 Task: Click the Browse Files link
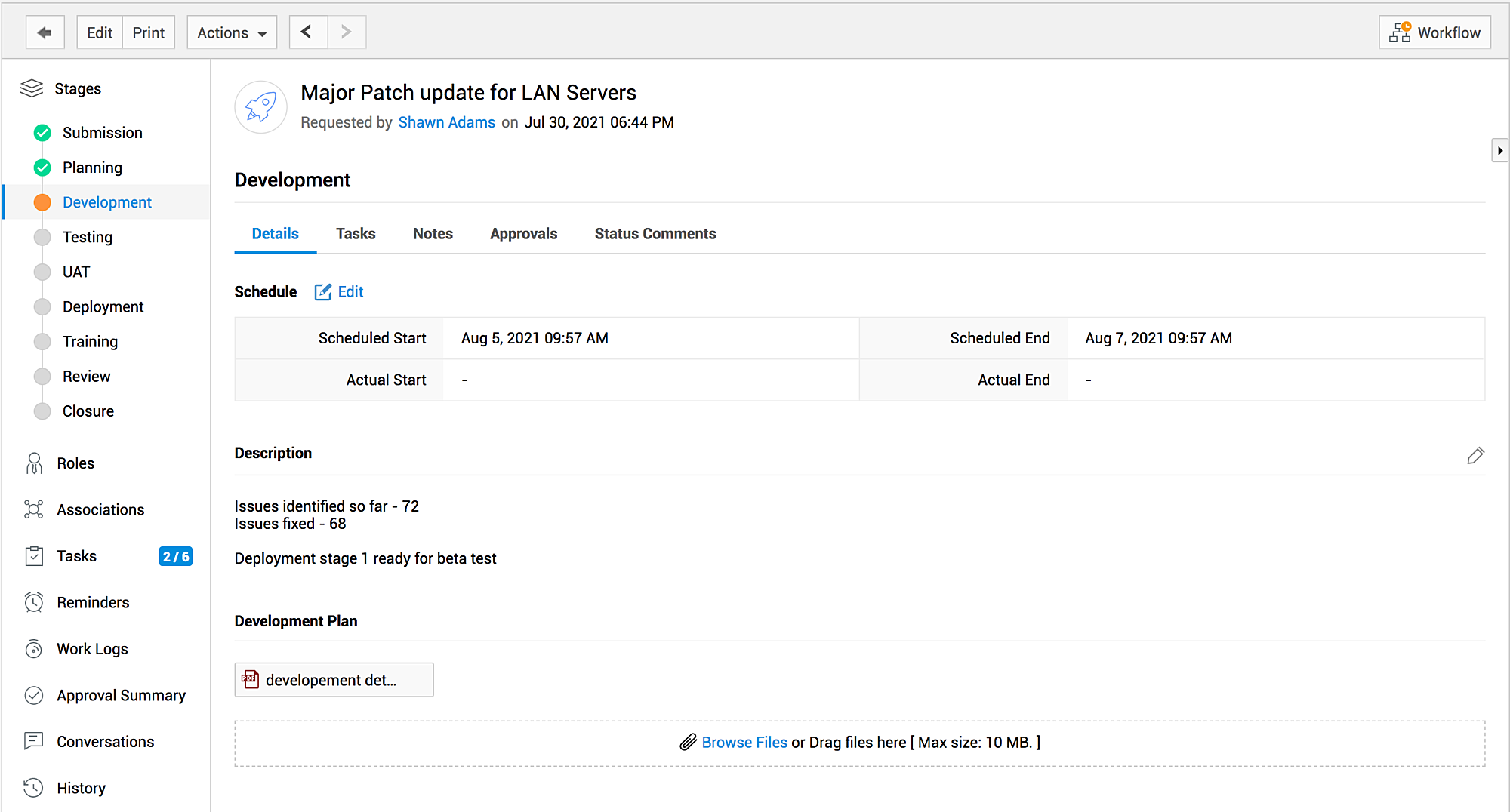pyautogui.click(x=744, y=743)
